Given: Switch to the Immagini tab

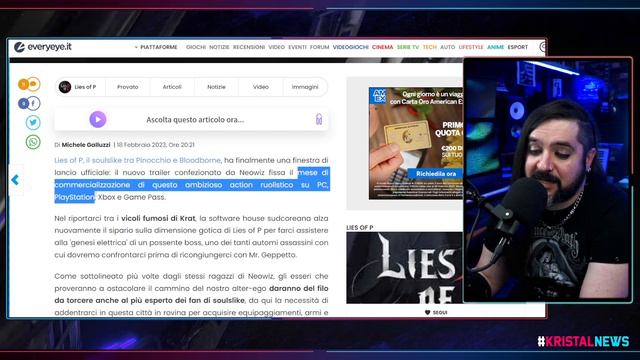Looking at the screenshot, I should click(305, 87).
